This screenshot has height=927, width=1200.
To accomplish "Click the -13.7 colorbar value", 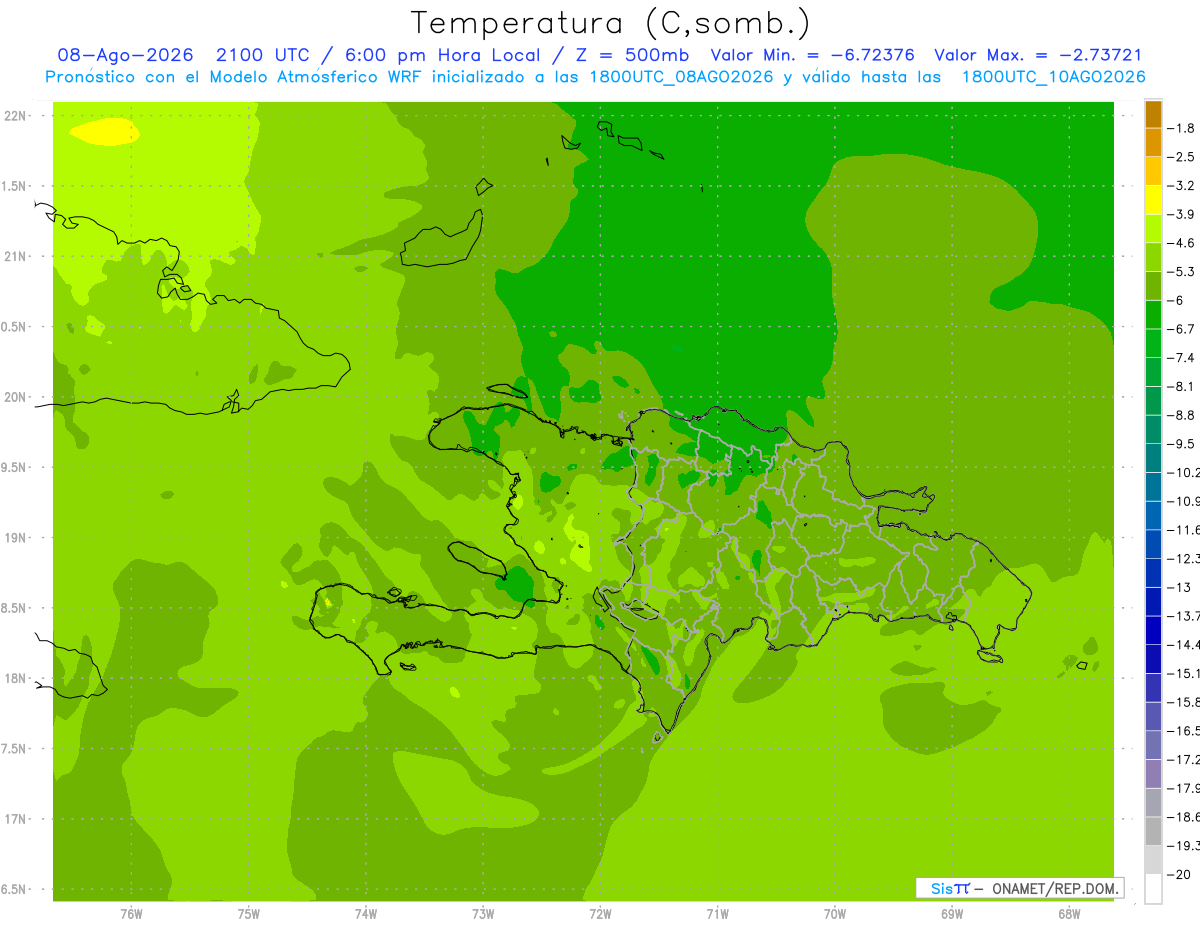I will [1184, 615].
